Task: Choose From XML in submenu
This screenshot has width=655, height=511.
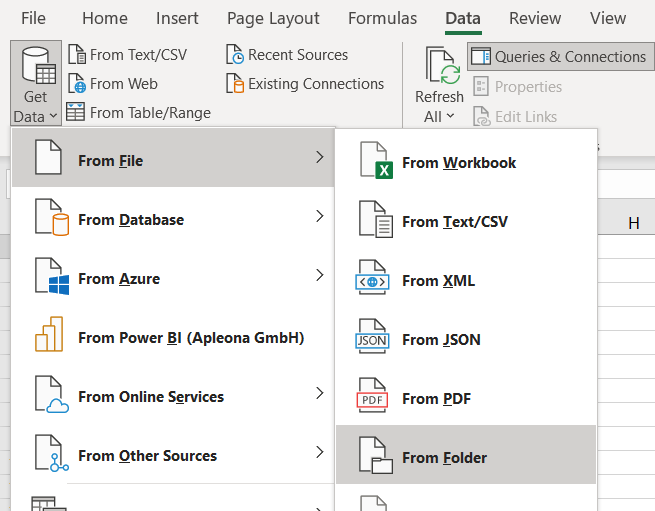Action: pyautogui.click(x=466, y=278)
